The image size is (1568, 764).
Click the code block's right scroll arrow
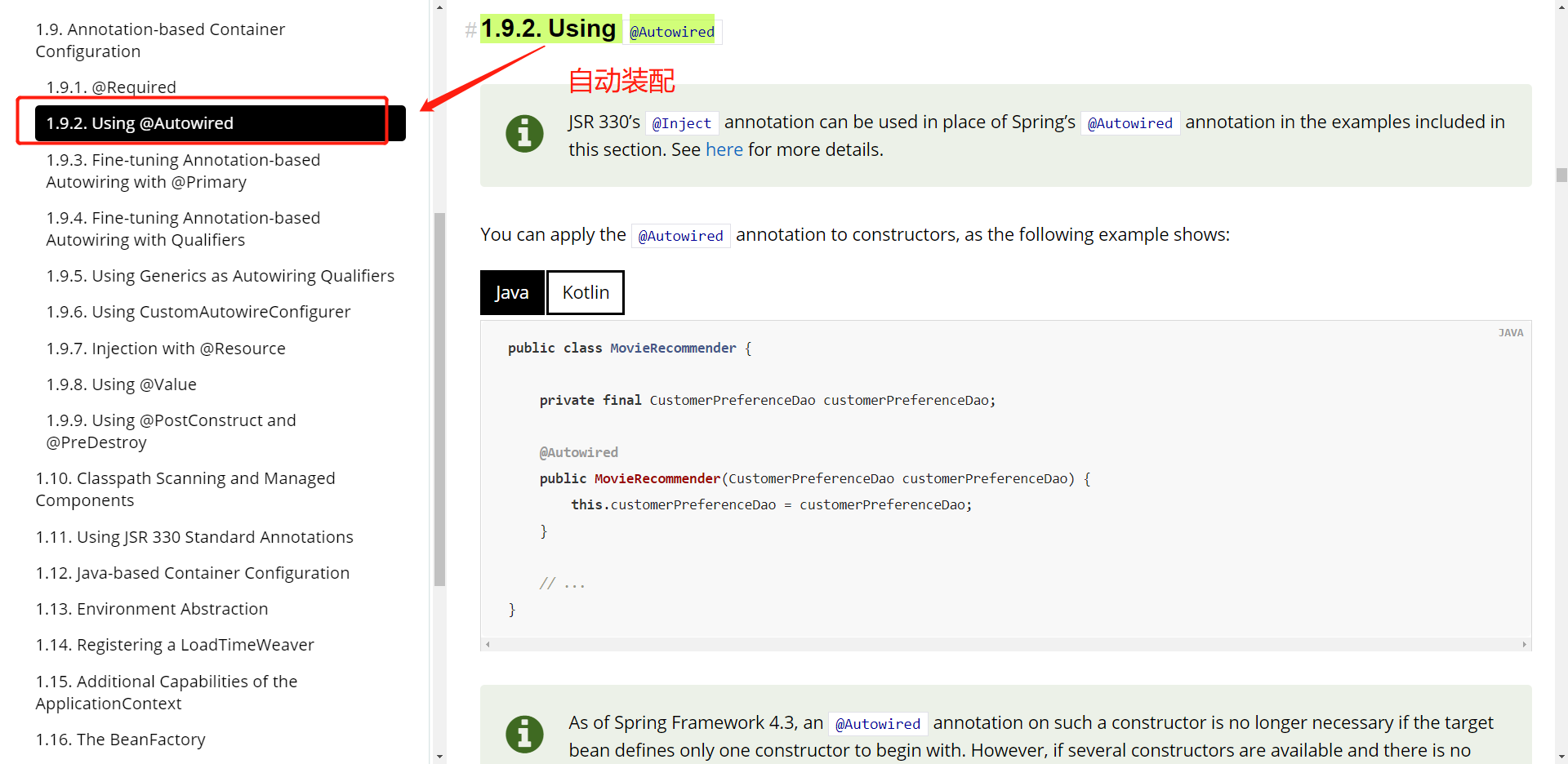(1524, 645)
